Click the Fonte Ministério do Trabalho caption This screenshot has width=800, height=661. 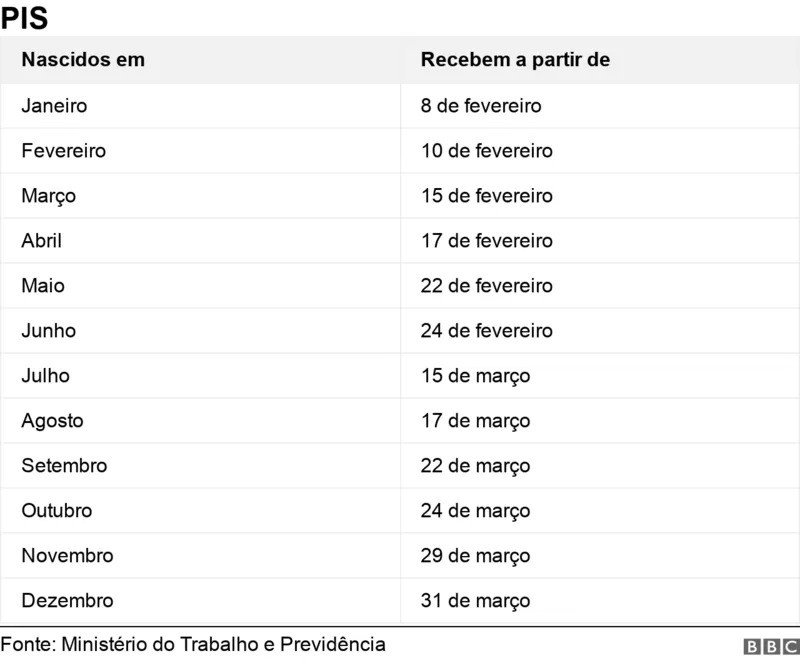pyautogui.click(x=193, y=644)
